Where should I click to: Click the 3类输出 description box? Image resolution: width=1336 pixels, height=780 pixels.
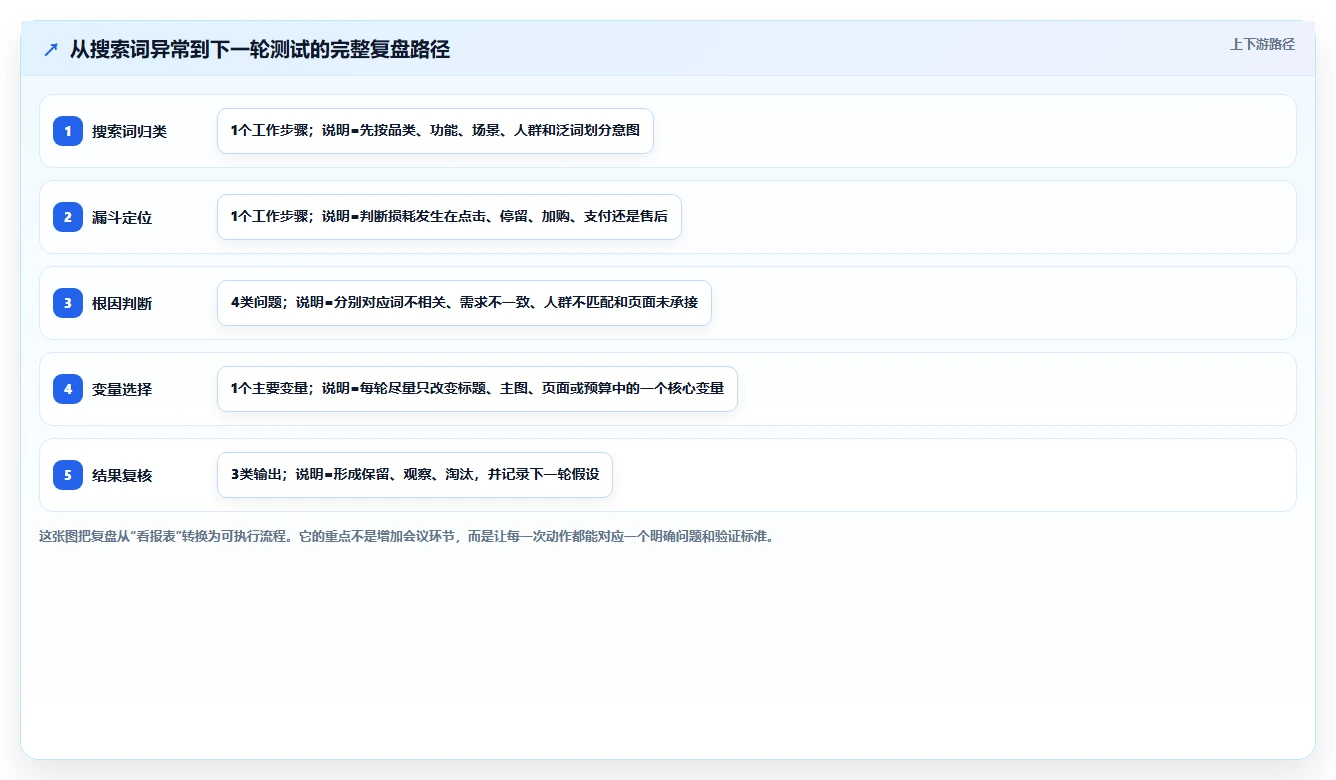click(415, 475)
